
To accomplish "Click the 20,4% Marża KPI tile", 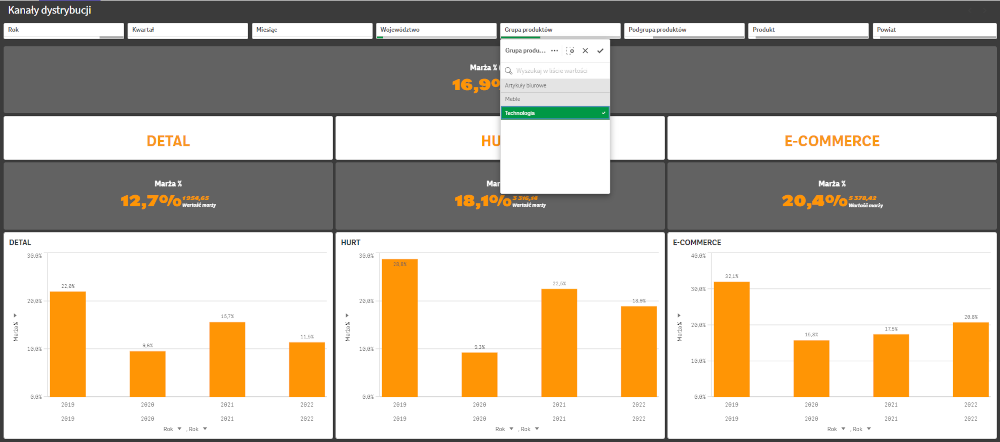I will click(832, 196).
